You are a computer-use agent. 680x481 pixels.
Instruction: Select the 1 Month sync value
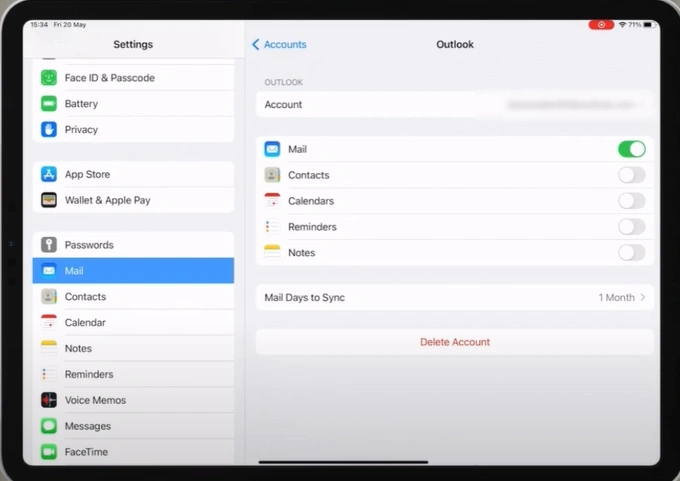616,298
